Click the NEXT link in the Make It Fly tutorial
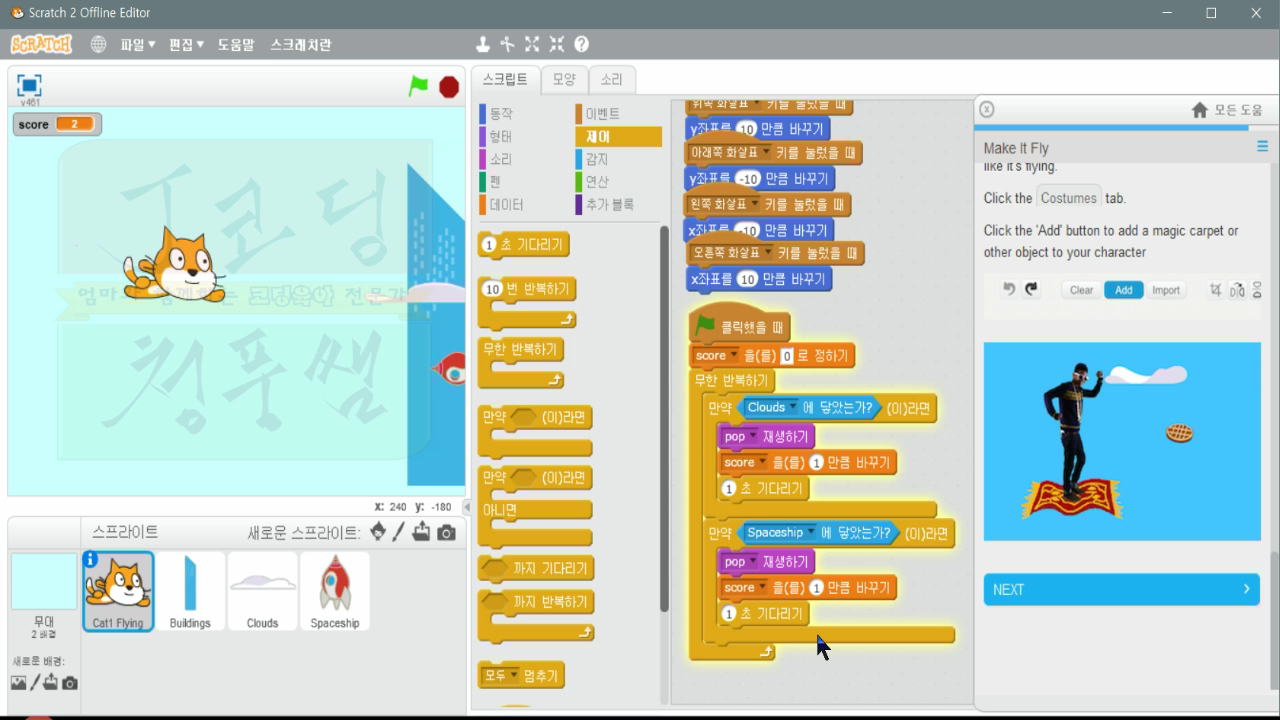Image resolution: width=1280 pixels, height=720 pixels. [x=1122, y=589]
